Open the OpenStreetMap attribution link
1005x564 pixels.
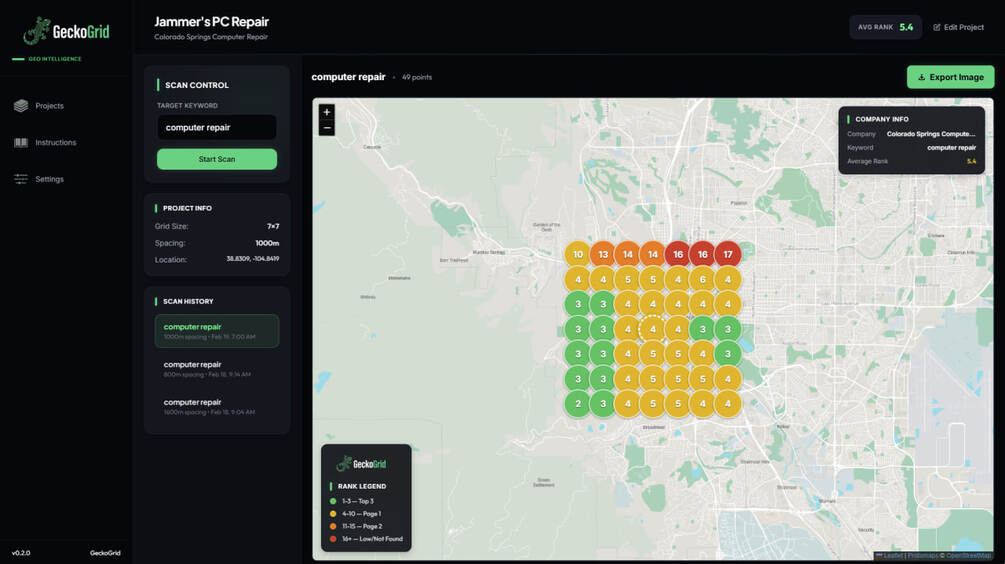pos(968,556)
